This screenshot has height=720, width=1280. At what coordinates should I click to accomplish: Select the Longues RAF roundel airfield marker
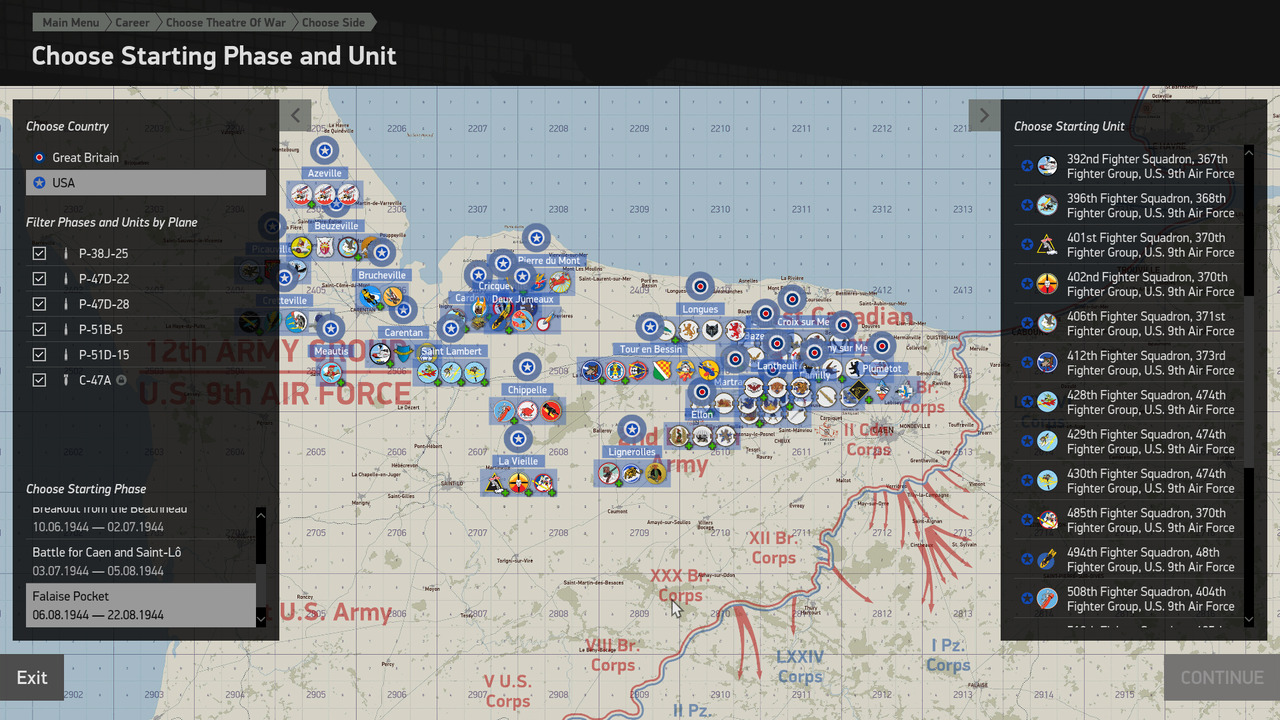tap(701, 287)
